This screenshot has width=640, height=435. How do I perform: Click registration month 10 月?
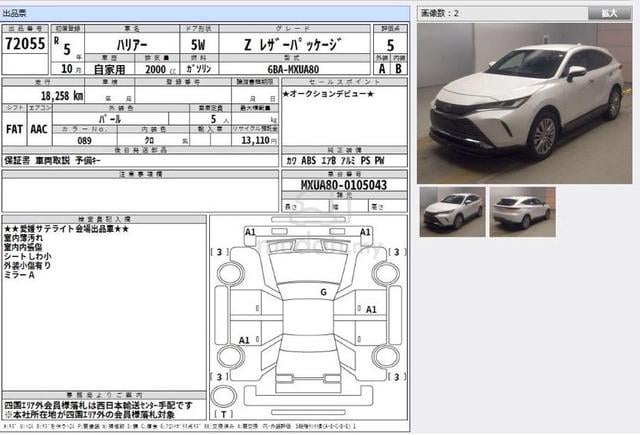(x=71, y=69)
